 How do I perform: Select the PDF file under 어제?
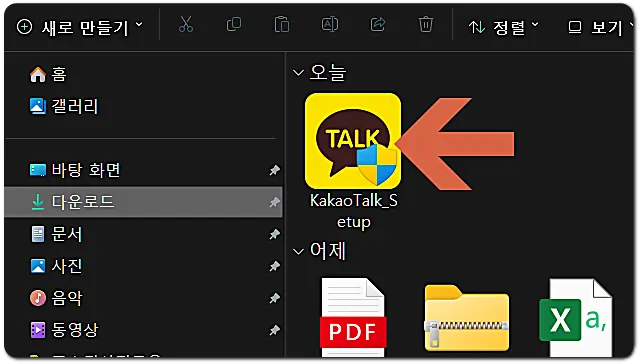tap(353, 317)
